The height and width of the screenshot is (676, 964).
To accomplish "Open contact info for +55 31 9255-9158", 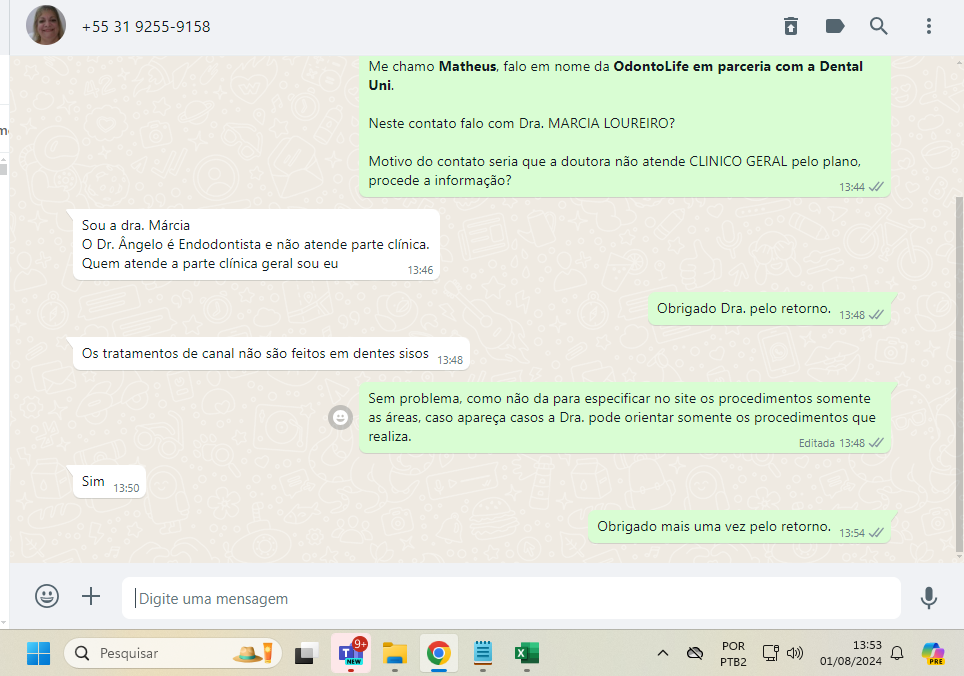I will tap(146, 27).
